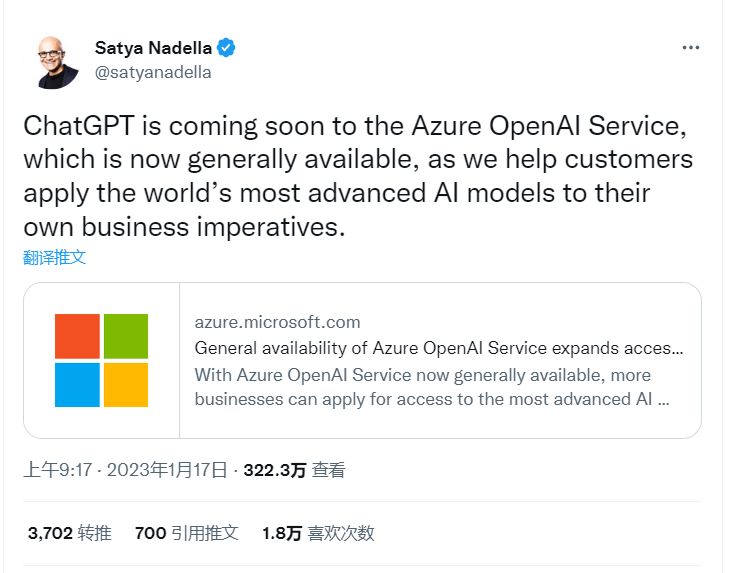Show the 1.8万 喜欢次数 likes list
The width and height of the screenshot is (730, 573).
click(318, 533)
